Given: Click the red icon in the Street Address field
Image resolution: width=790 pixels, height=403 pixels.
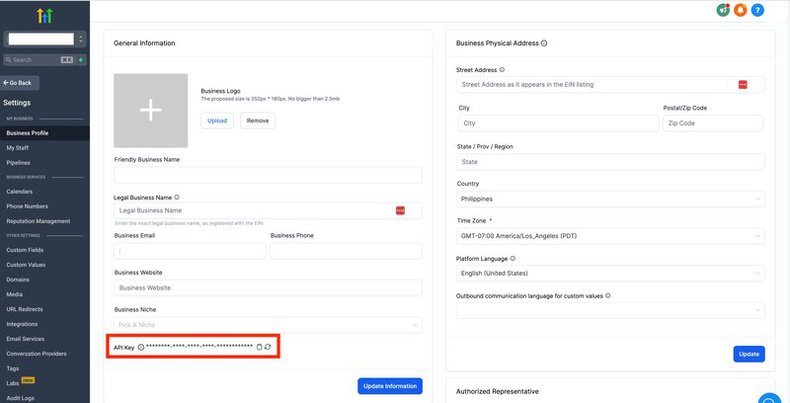Looking at the screenshot, I should click(x=743, y=85).
